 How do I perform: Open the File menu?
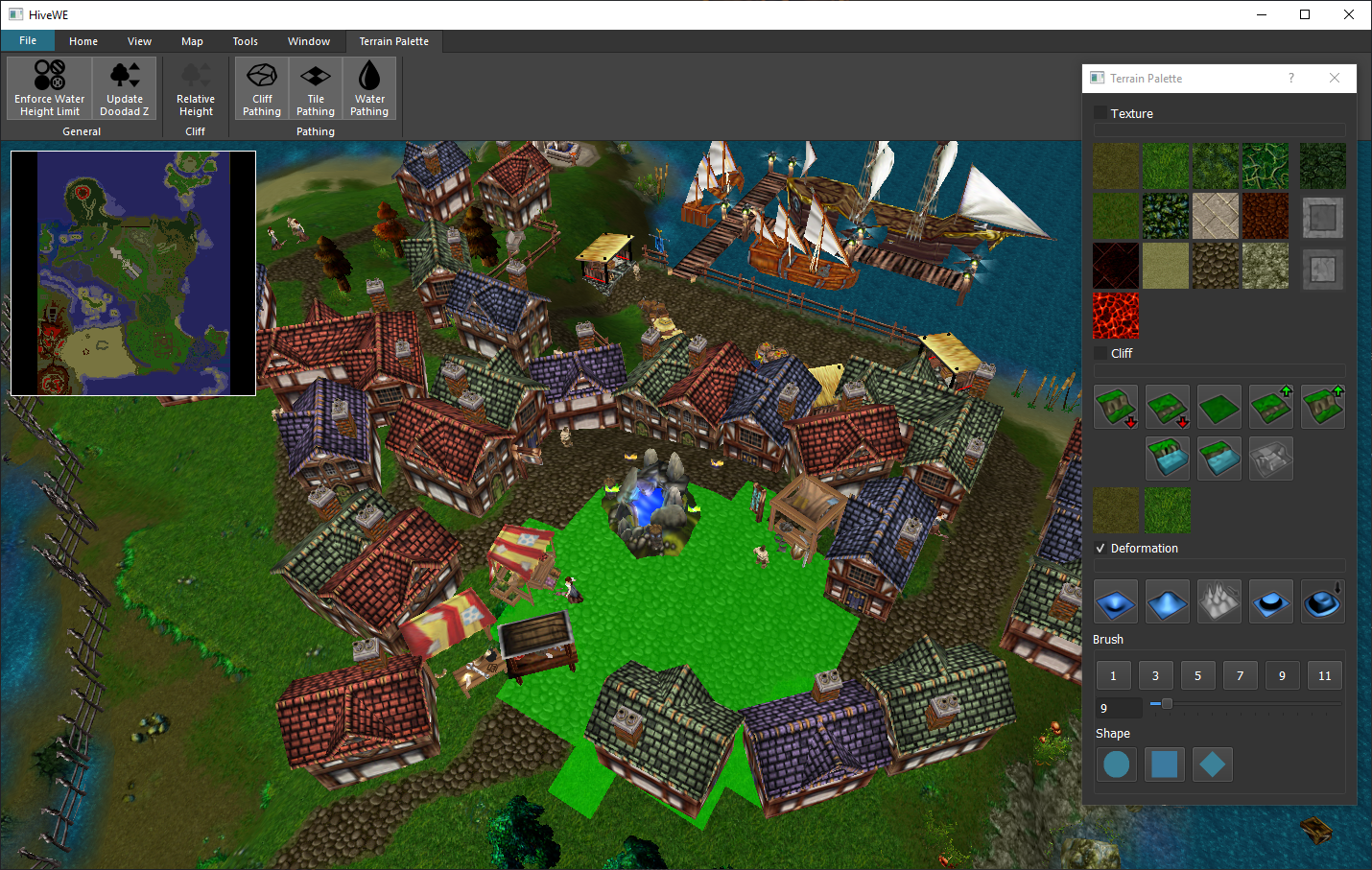[x=28, y=41]
